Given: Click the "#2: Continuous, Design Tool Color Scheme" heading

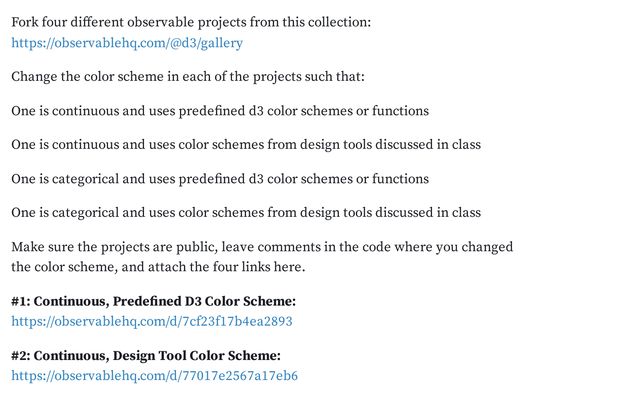Looking at the screenshot, I should tap(146, 355).
